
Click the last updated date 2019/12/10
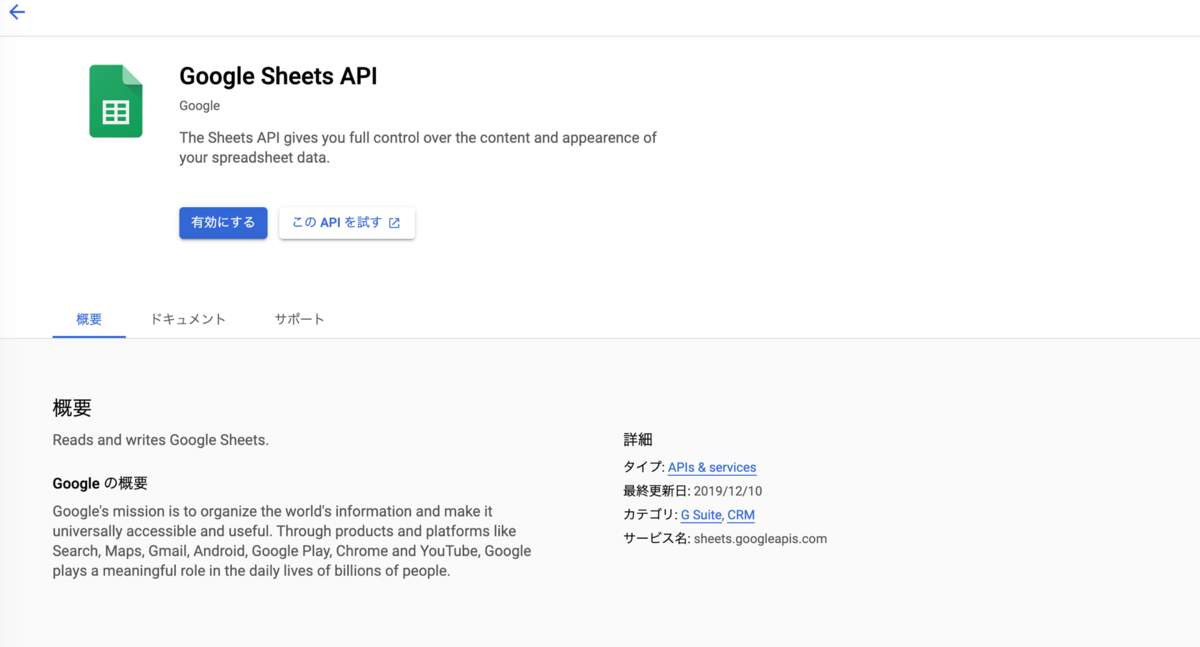coord(728,491)
